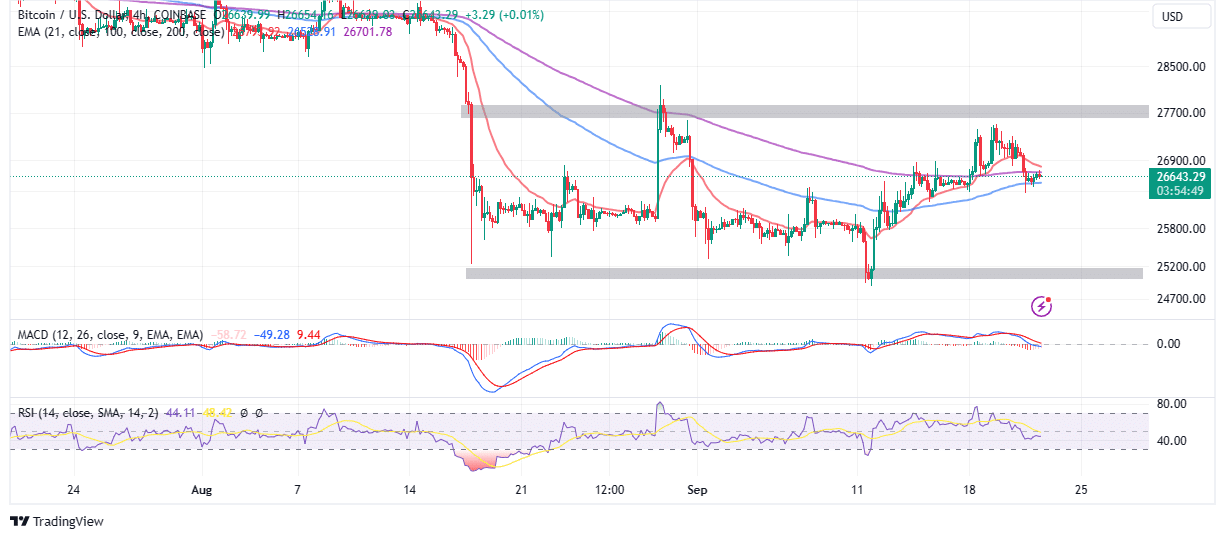
Task: Click the Sep date on time axis
Action: (698, 491)
